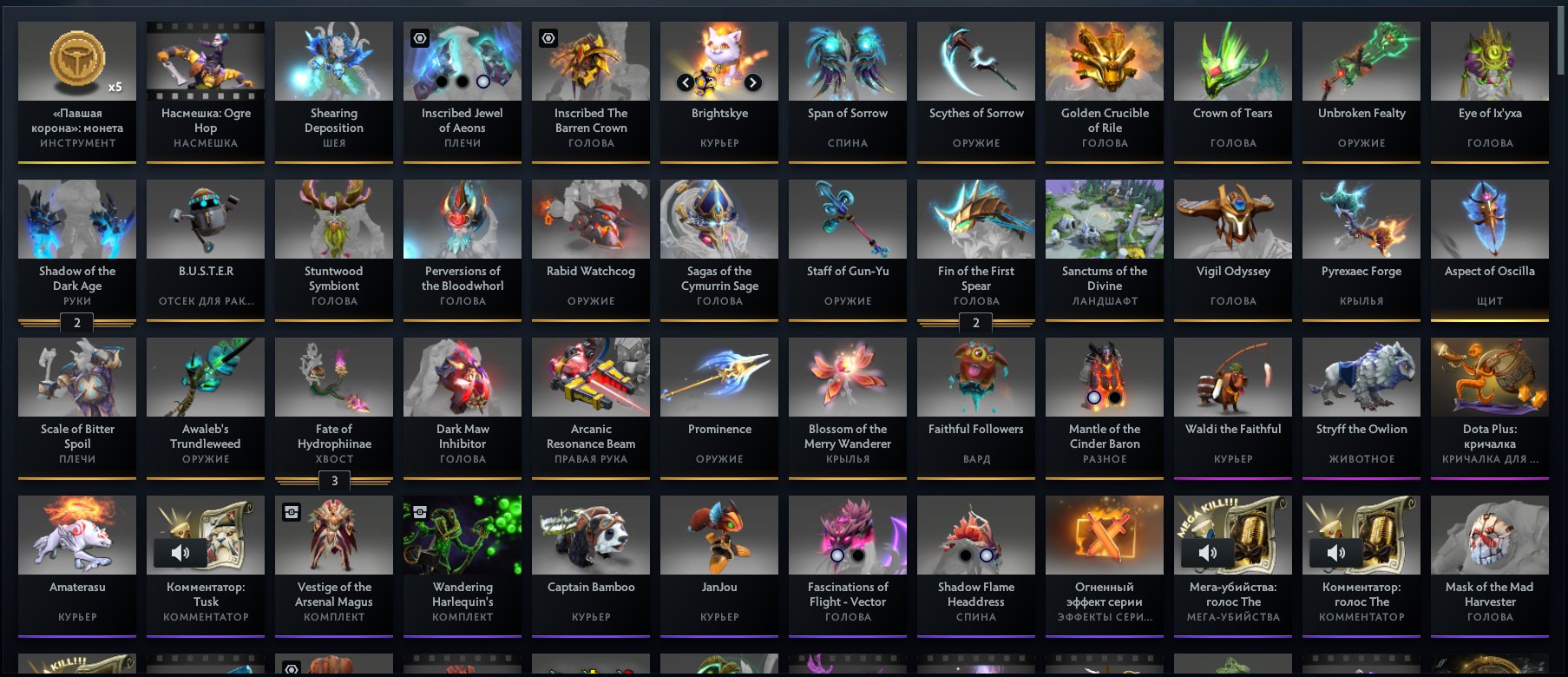Play the Мега-убийства announcer sound preview
This screenshot has width=1568, height=677.
pos(1208,552)
